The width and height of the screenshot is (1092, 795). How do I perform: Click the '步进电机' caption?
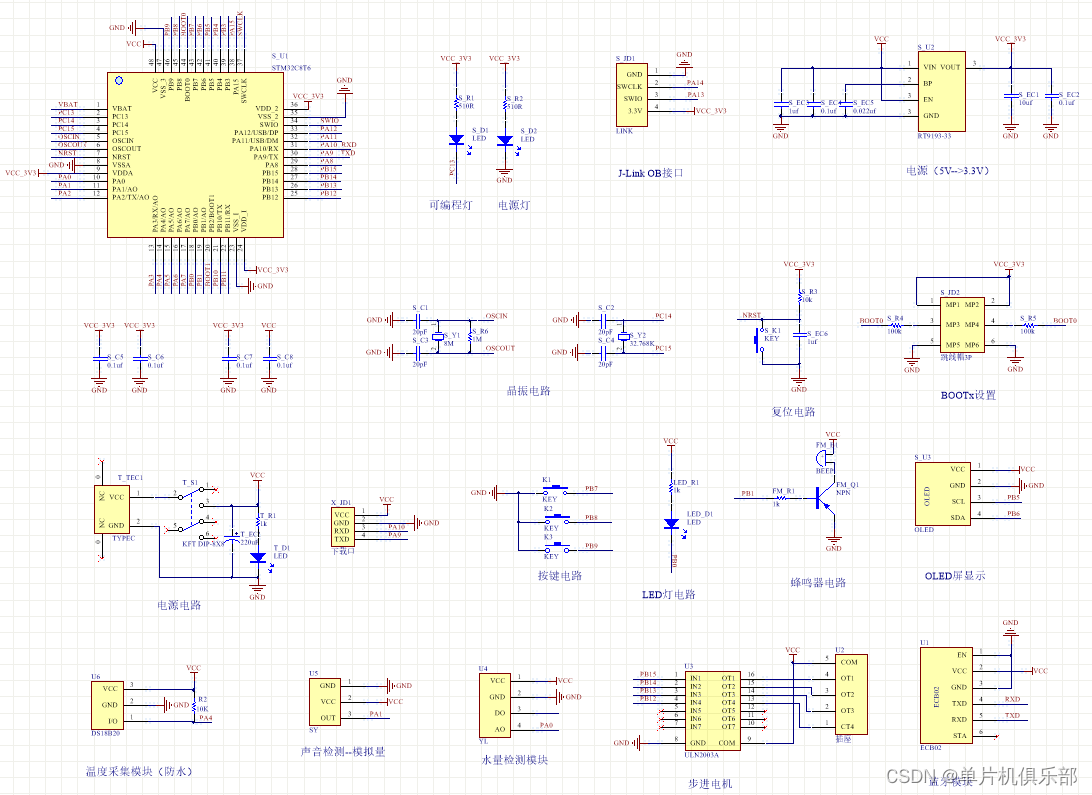[710, 783]
